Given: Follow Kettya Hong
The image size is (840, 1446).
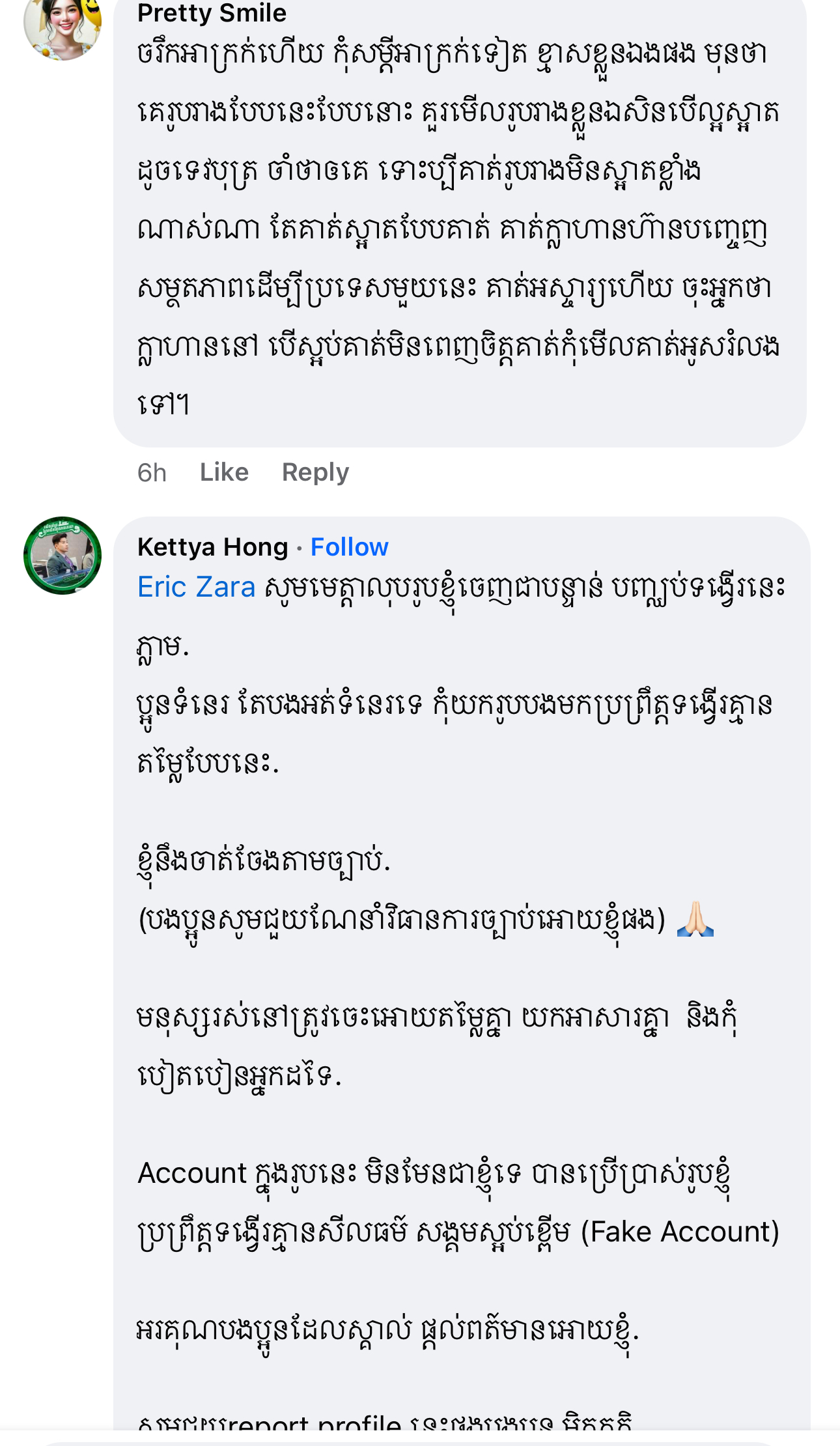Looking at the screenshot, I should [349, 547].
